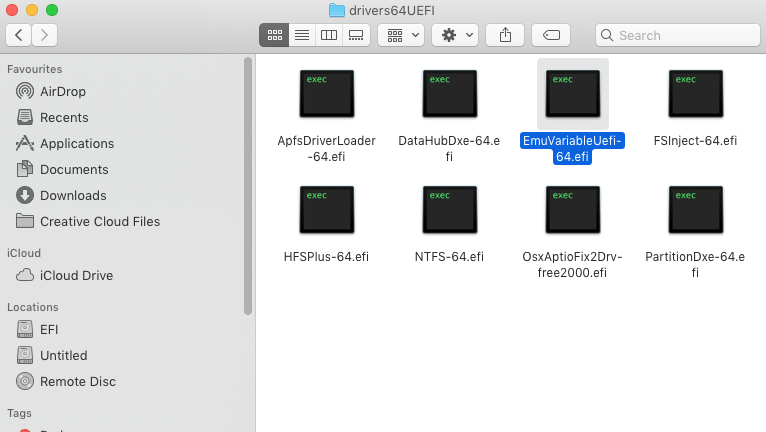The image size is (766, 432).
Task: Select the ApfsDriverLoader-64.efi exec icon
Action: [327, 93]
